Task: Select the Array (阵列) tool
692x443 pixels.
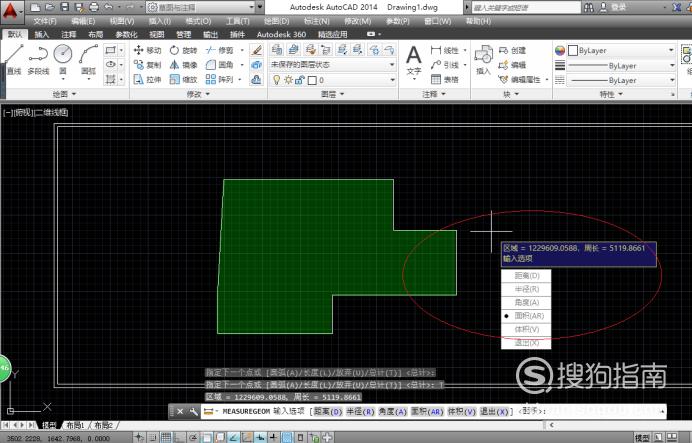Action: pos(220,79)
